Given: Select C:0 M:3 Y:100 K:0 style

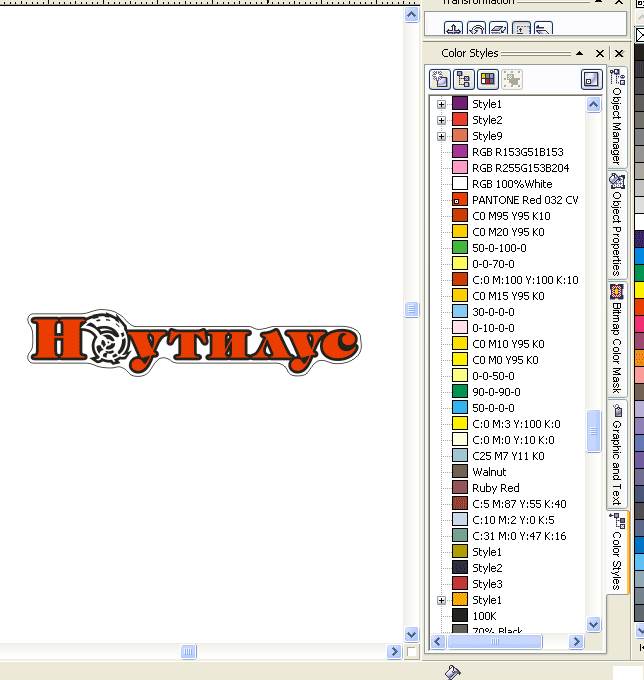Looking at the screenshot, I should (507, 424).
